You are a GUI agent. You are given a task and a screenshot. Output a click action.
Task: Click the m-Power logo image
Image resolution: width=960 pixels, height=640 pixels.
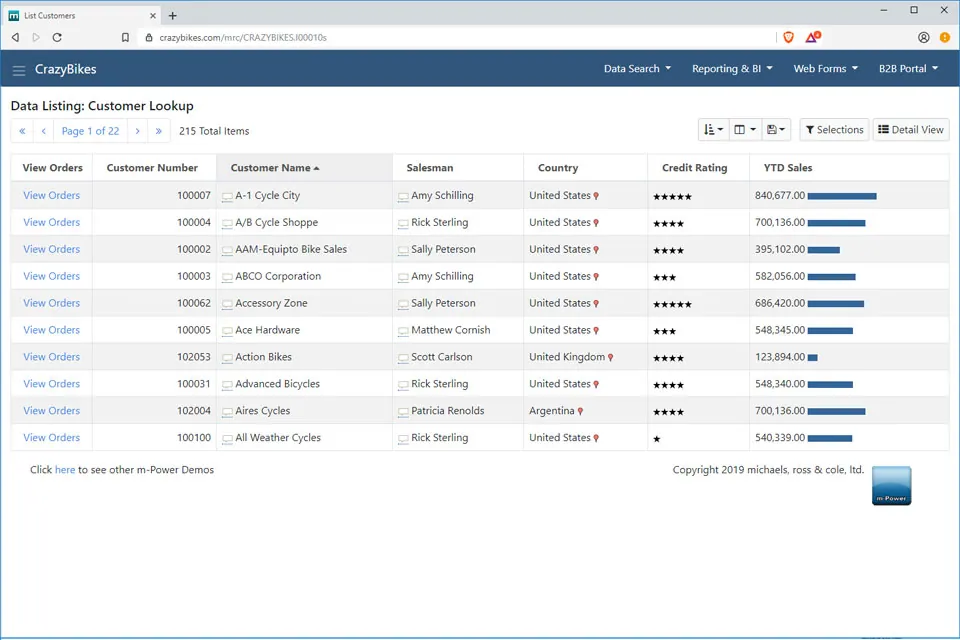pos(891,486)
